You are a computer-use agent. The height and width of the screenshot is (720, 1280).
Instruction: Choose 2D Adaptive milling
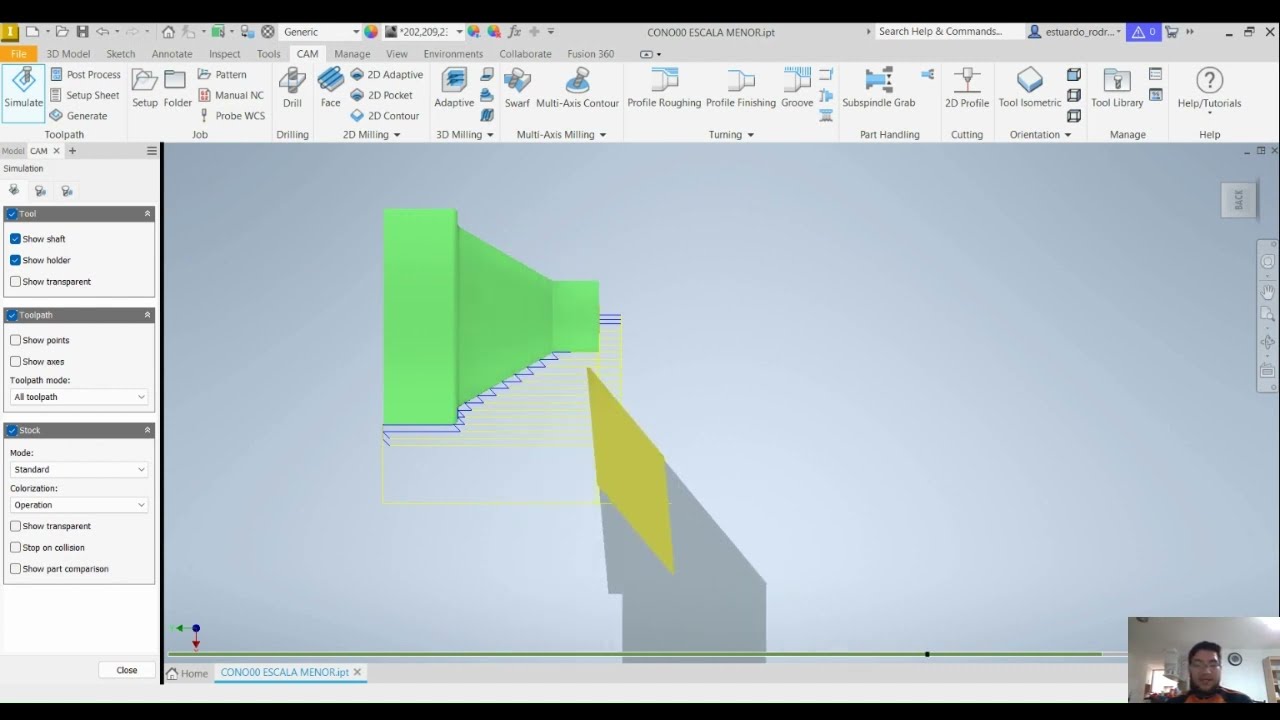[x=386, y=74]
